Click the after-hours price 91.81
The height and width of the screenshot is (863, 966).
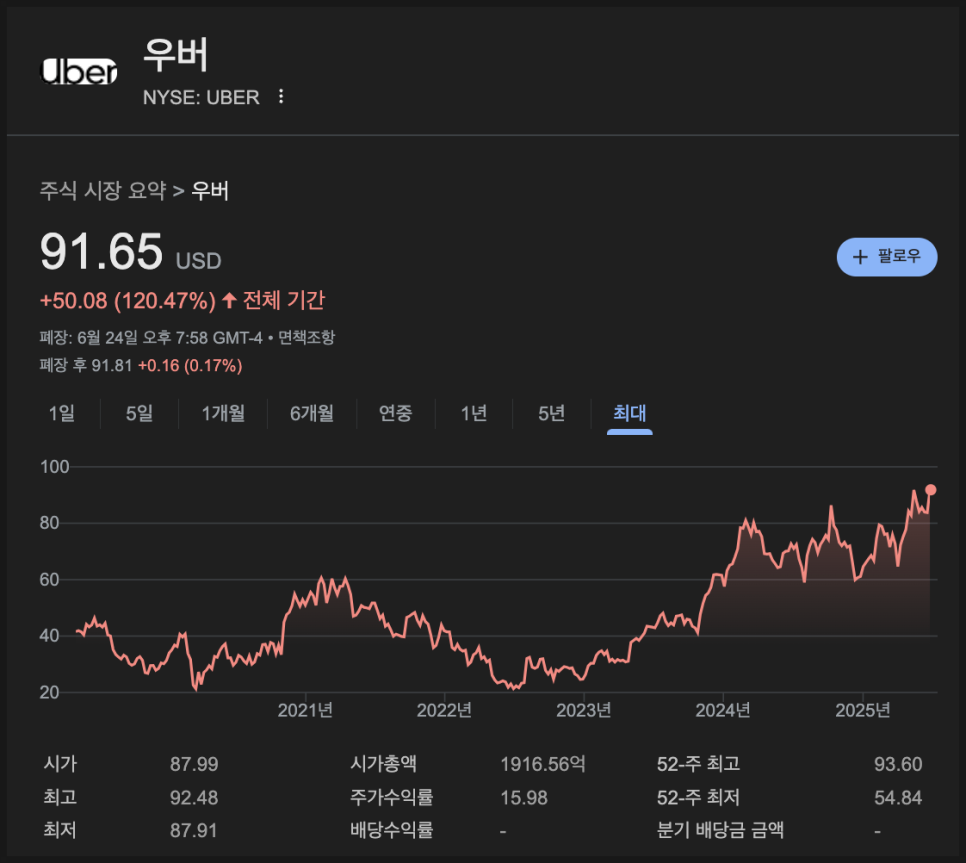112,366
